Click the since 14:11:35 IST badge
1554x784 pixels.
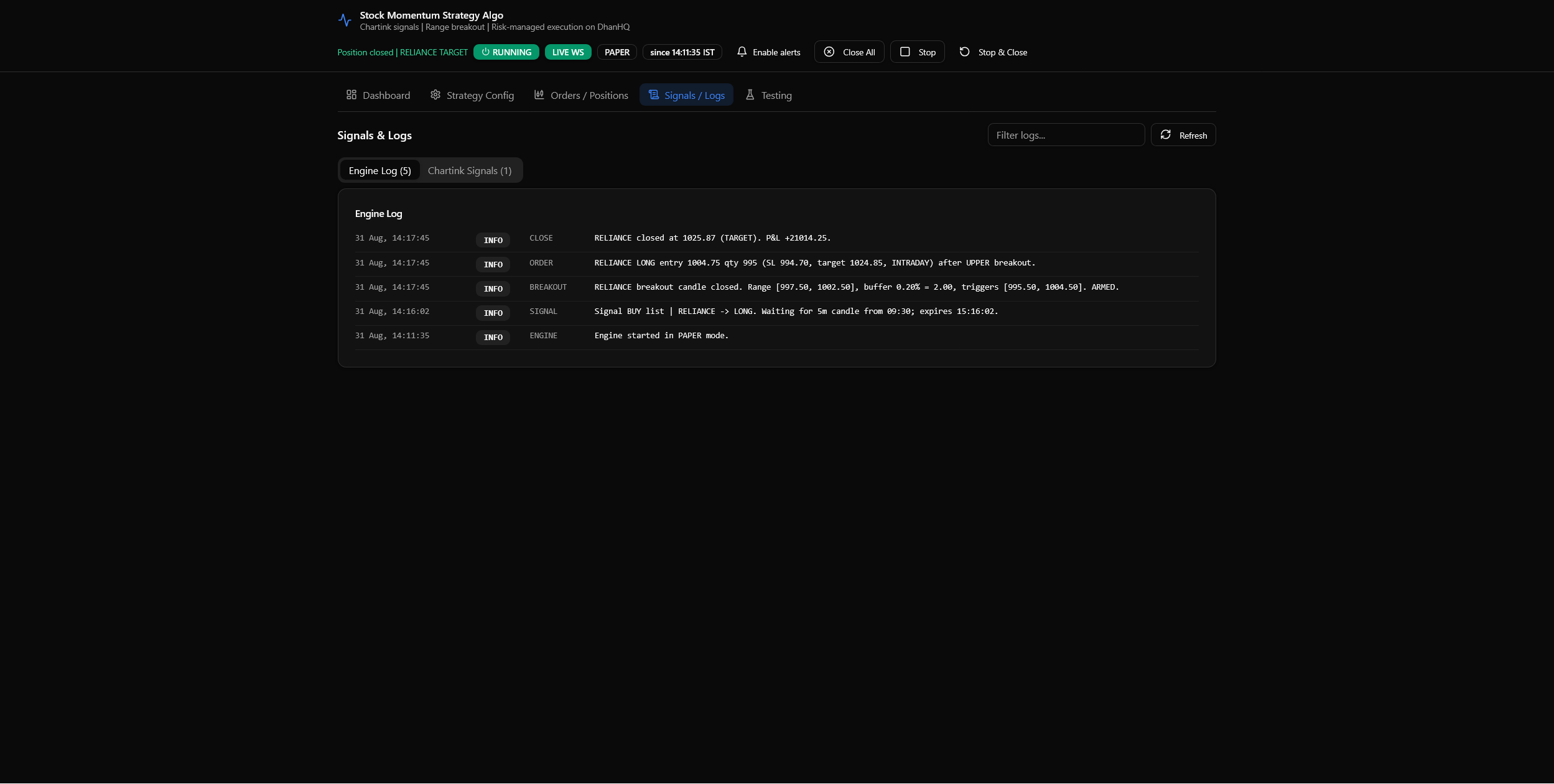[x=682, y=52]
